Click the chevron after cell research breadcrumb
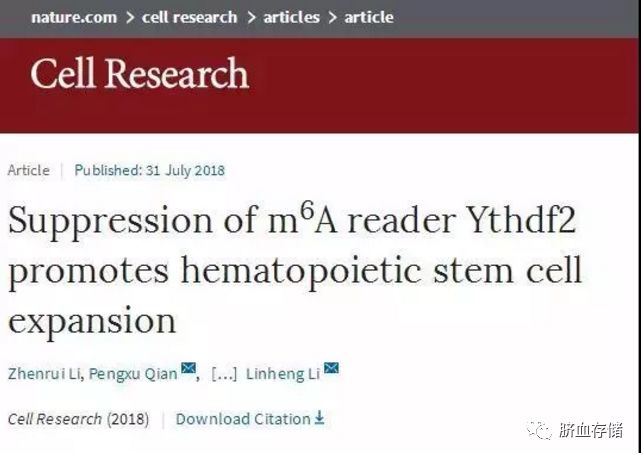This screenshot has width=643, height=458. coord(251,17)
